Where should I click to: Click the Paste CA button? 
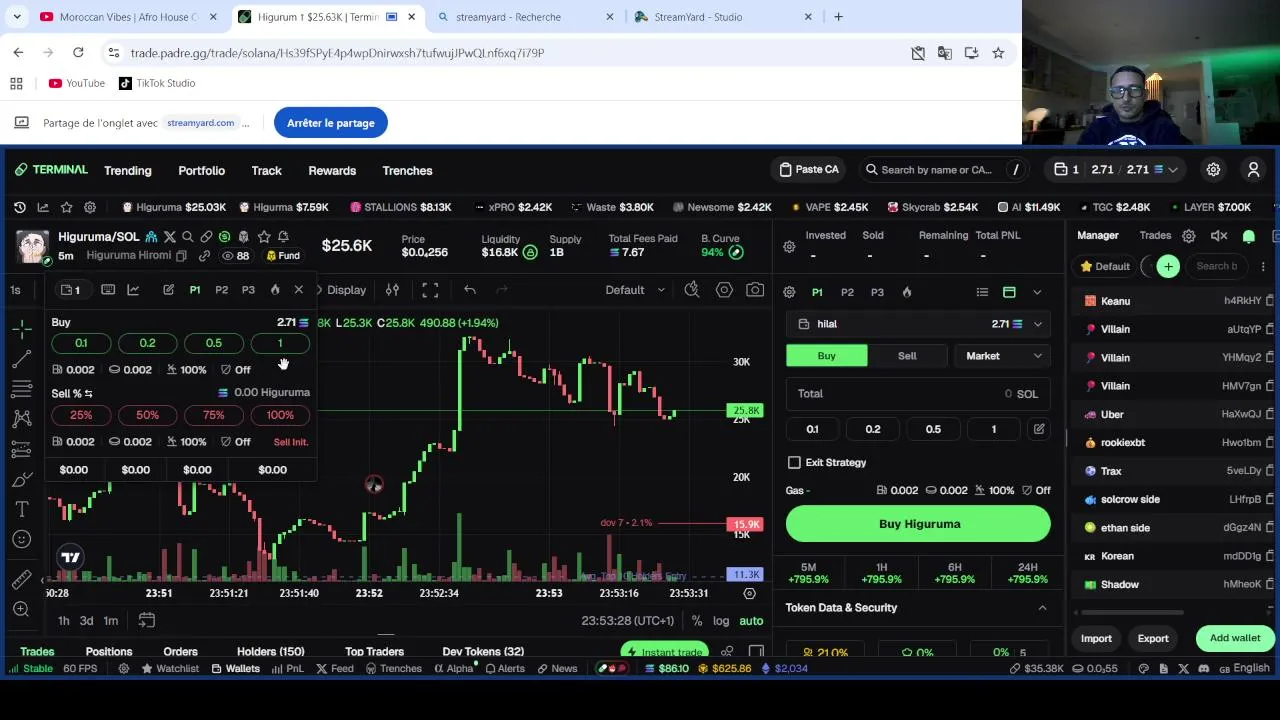[x=808, y=170]
